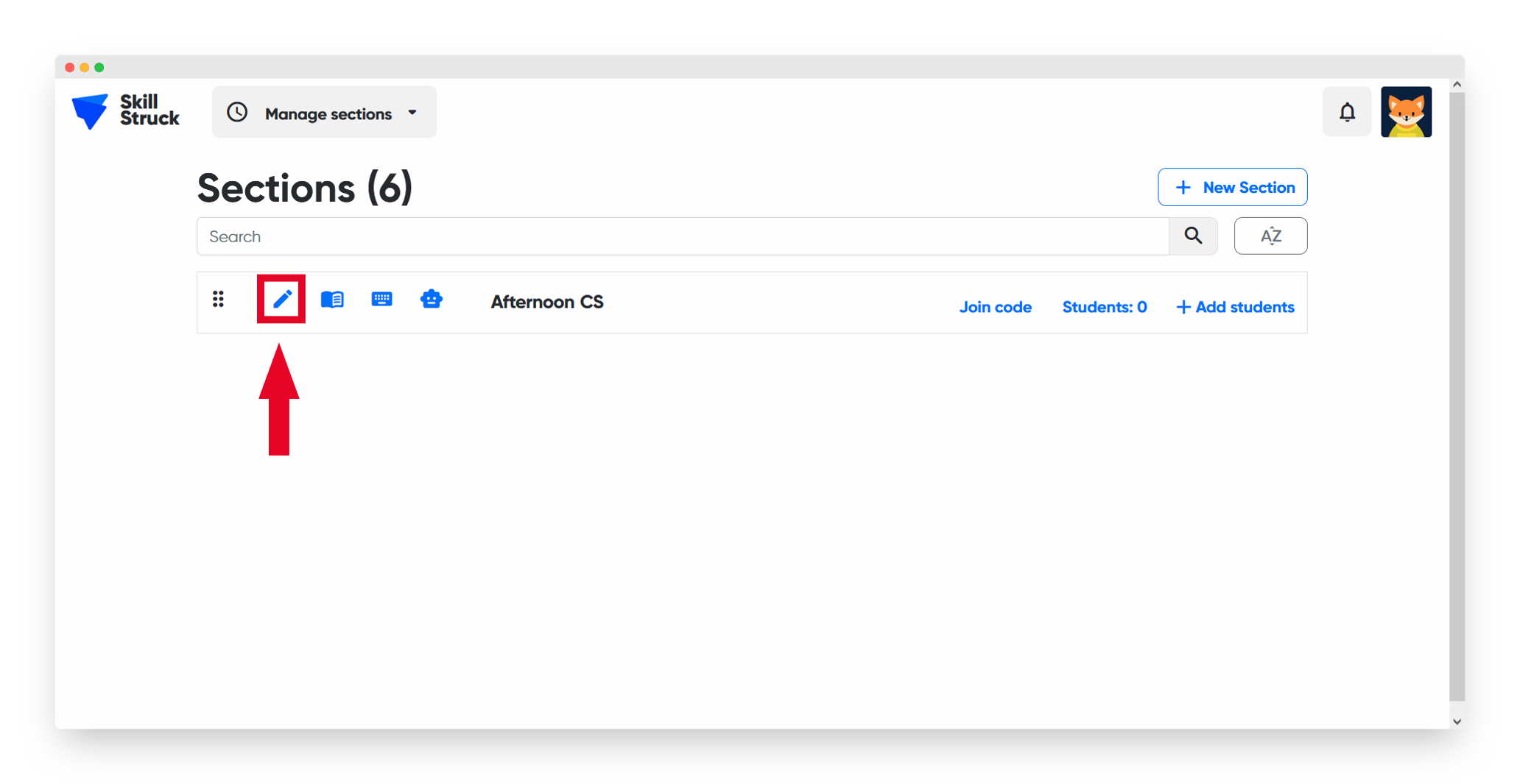The height and width of the screenshot is (784, 1520).
Task: Click the clock icon beside Manage sections
Action: point(237,112)
